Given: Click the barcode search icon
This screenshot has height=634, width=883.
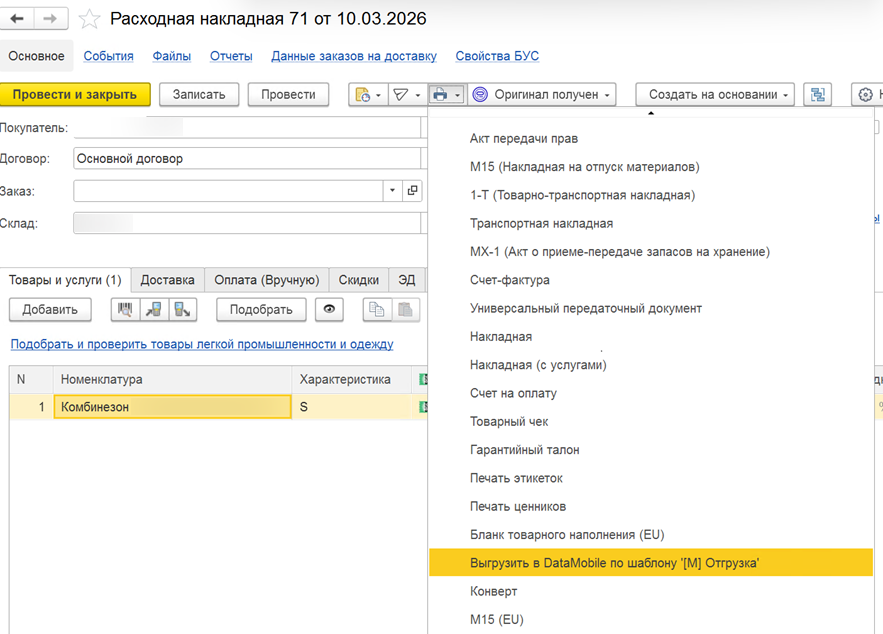Looking at the screenshot, I should (x=125, y=310).
